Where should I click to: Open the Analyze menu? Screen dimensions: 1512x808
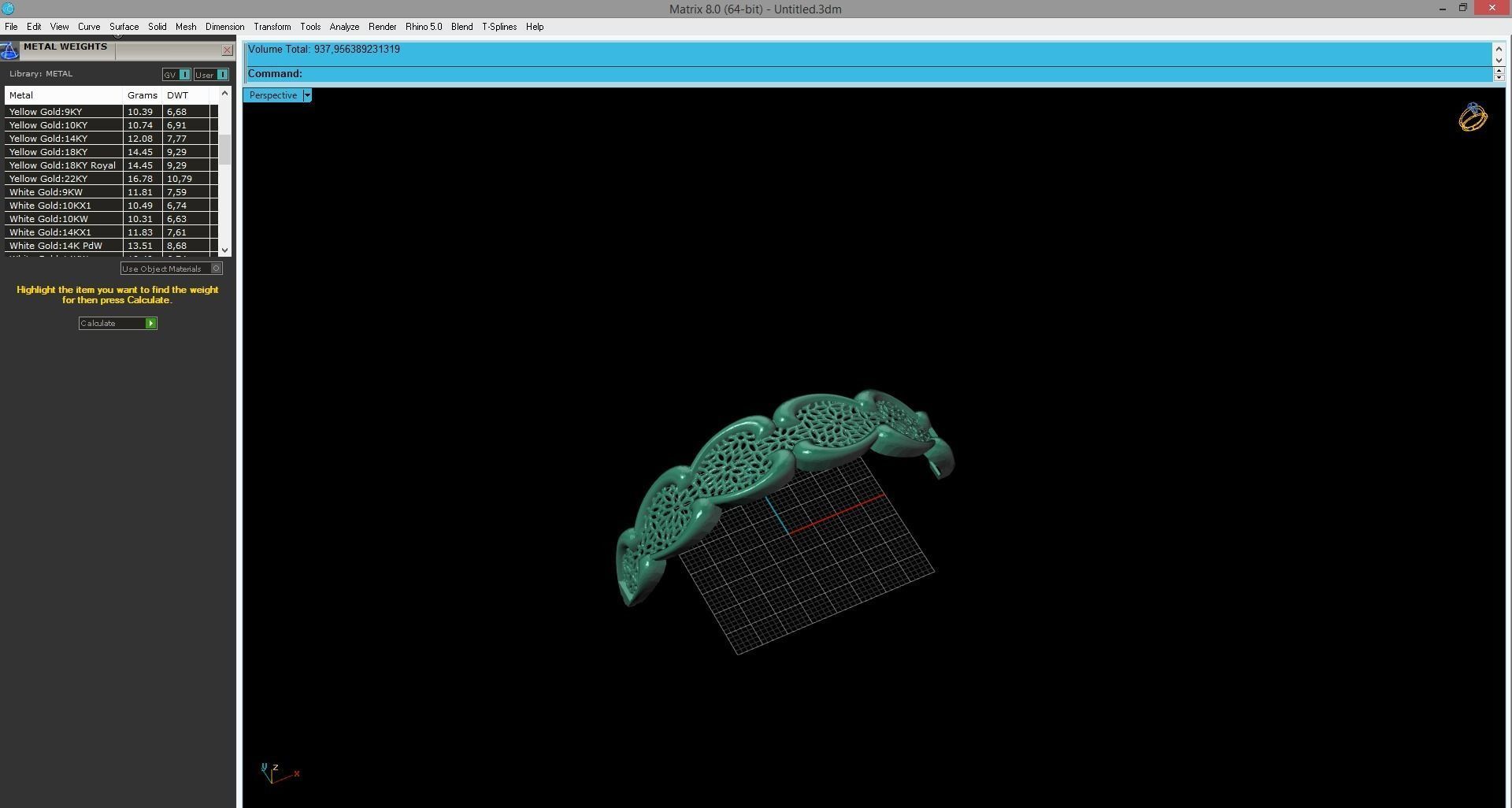point(344,27)
